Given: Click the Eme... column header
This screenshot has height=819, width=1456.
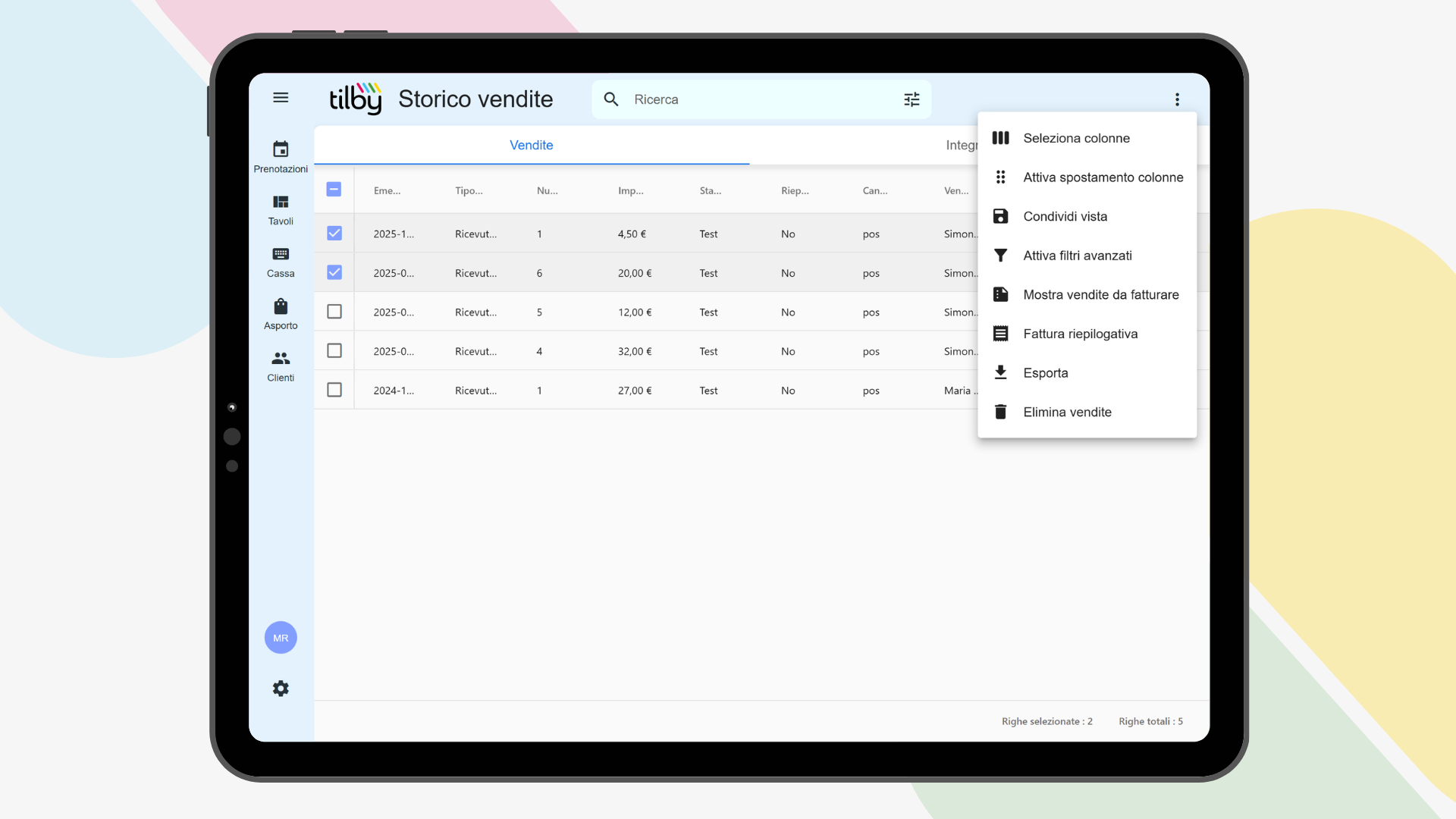Looking at the screenshot, I should pos(387,191).
